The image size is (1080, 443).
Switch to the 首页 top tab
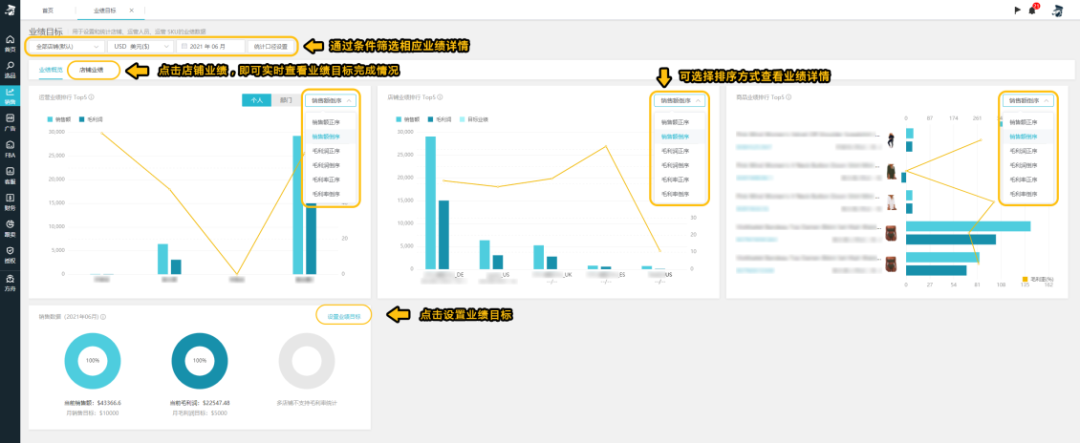47,10
